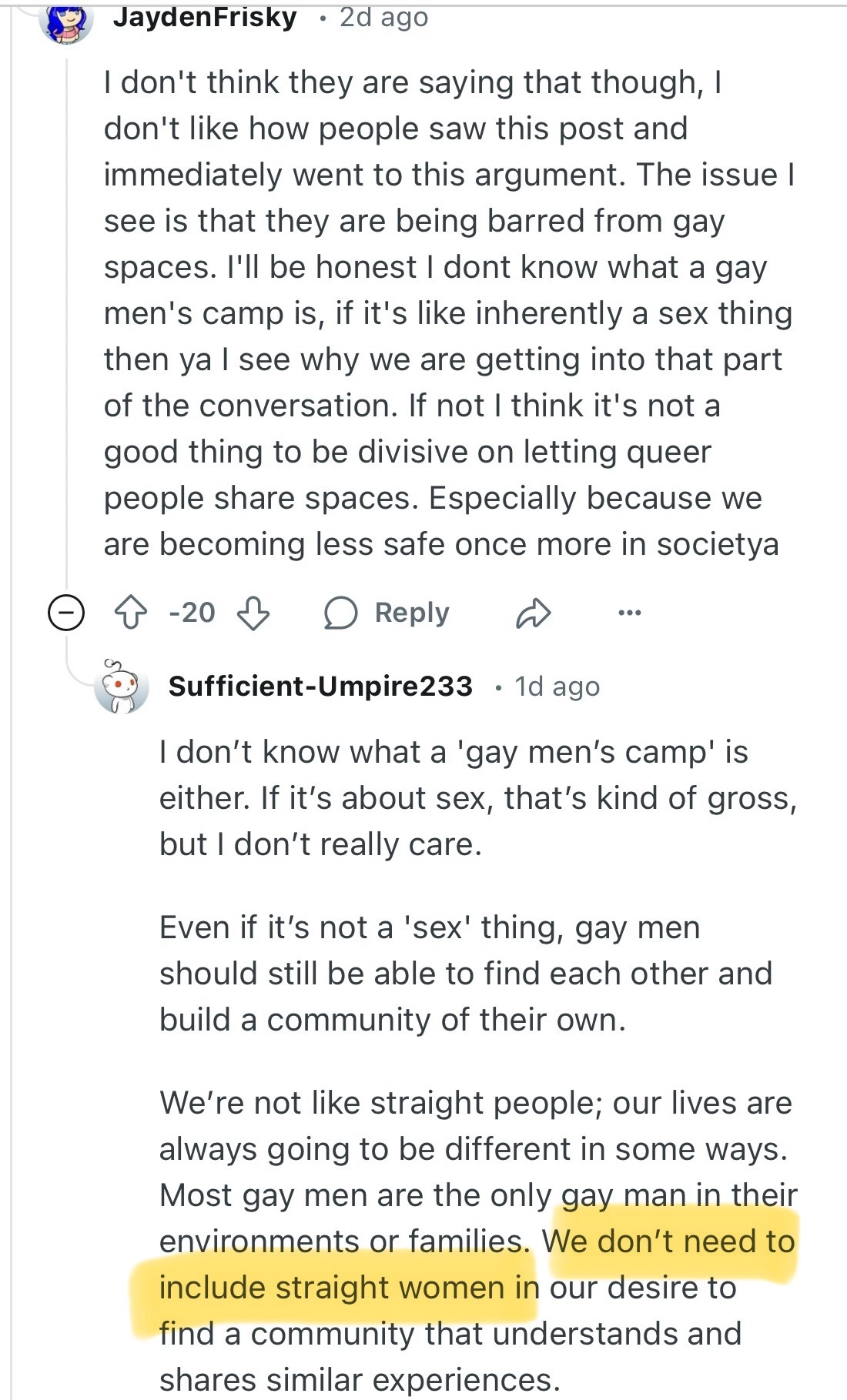Tap the "gay men's camp" reply paragraph
This screenshot has height=1400, width=847.
pyautogui.click(x=477, y=798)
